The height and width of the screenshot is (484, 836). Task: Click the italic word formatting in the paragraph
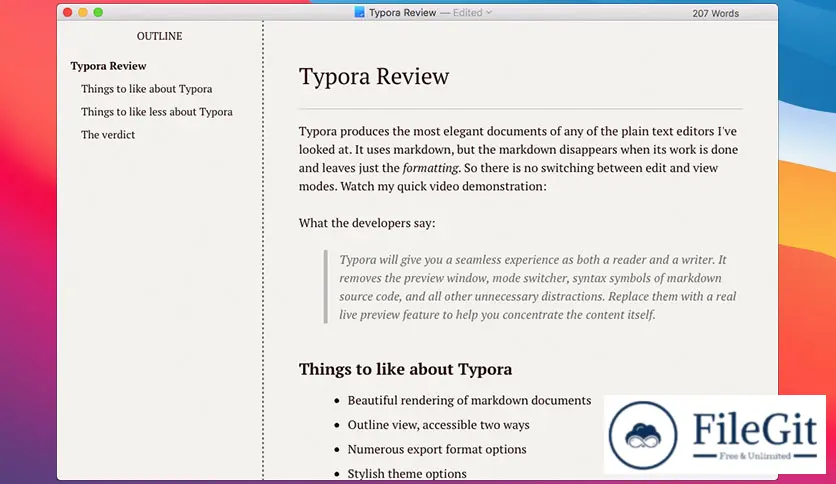click(x=430, y=168)
